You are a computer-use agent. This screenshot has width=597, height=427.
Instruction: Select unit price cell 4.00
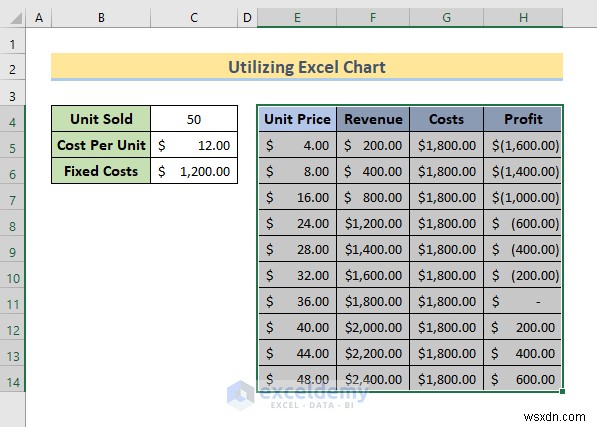(x=297, y=145)
